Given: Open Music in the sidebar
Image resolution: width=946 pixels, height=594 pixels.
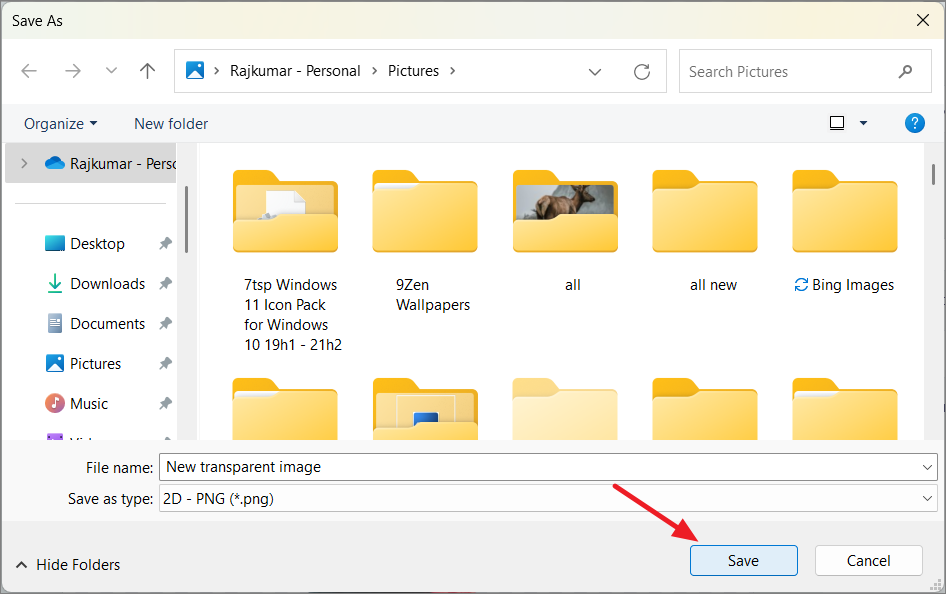Looking at the screenshot, I should pyautogui.click(x=77, y=403).
